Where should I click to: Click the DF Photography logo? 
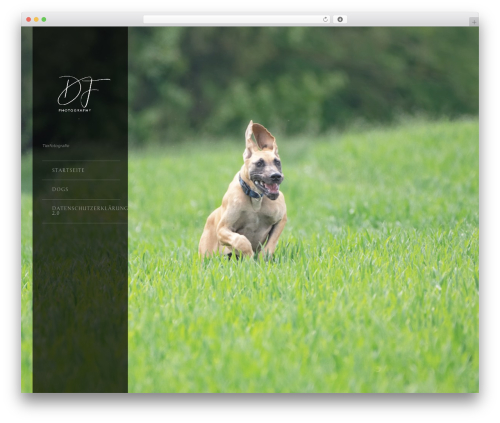click(83, 94)
